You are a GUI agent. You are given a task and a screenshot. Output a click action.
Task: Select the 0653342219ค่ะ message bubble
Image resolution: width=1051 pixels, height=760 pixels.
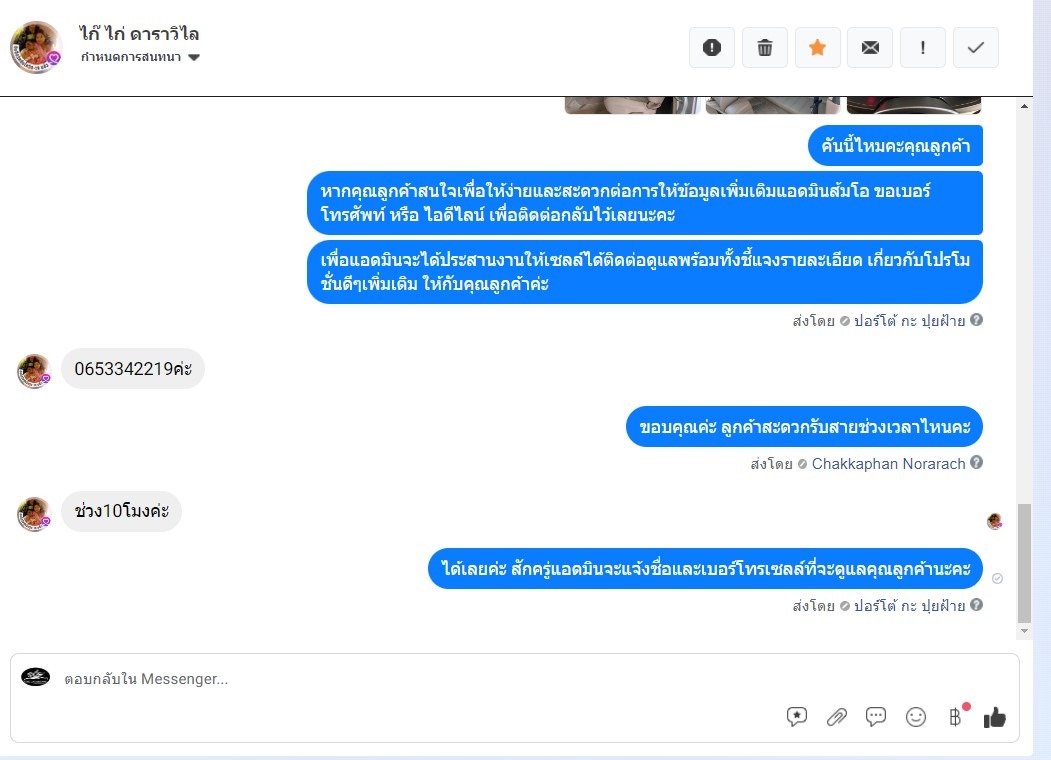pos(133,369)
